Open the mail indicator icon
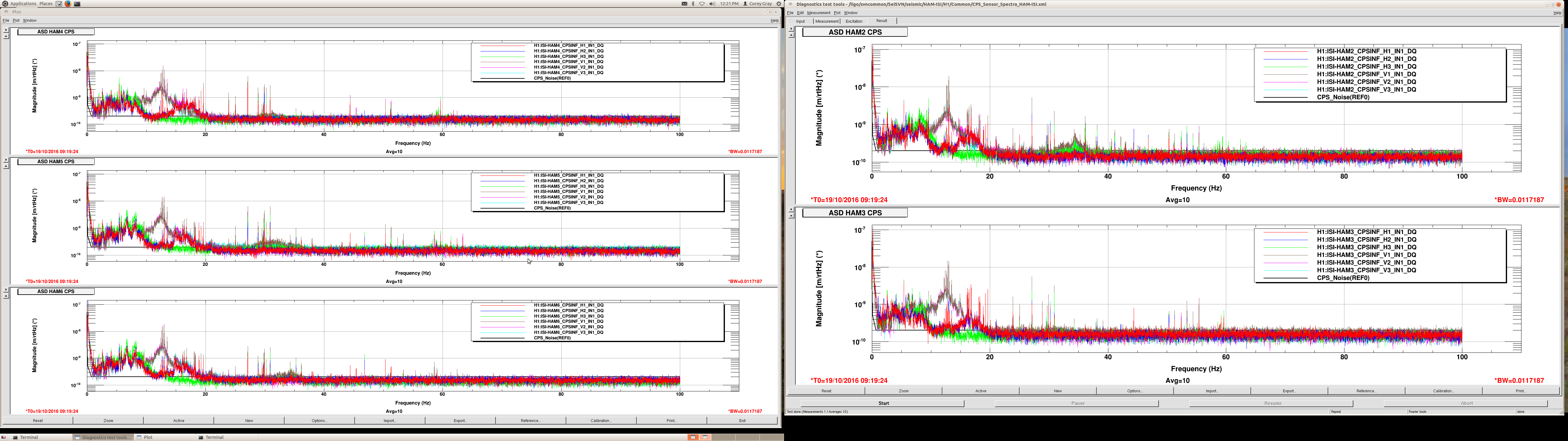1568x441 pixels. coord(684,4)
